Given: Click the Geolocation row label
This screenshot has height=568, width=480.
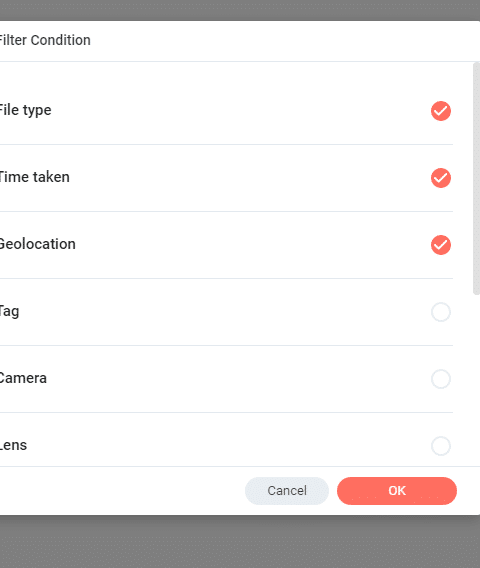Looking at the screenshot, I should tap(38, 244).
